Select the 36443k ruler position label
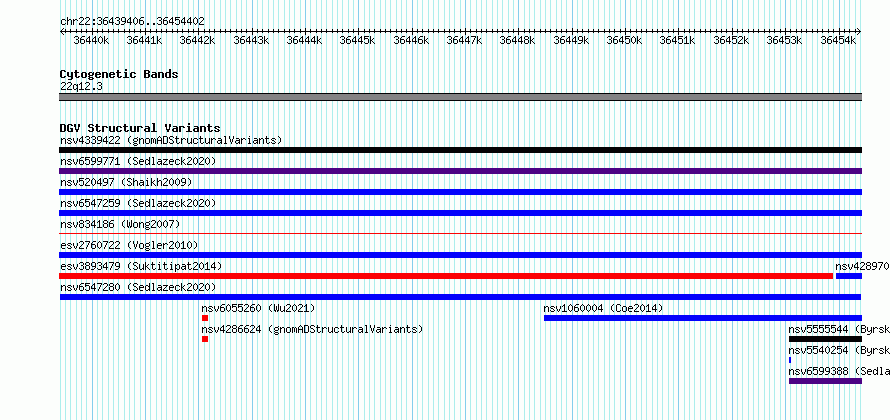Viewport: 890px width, 420px height. pos(251,40)
